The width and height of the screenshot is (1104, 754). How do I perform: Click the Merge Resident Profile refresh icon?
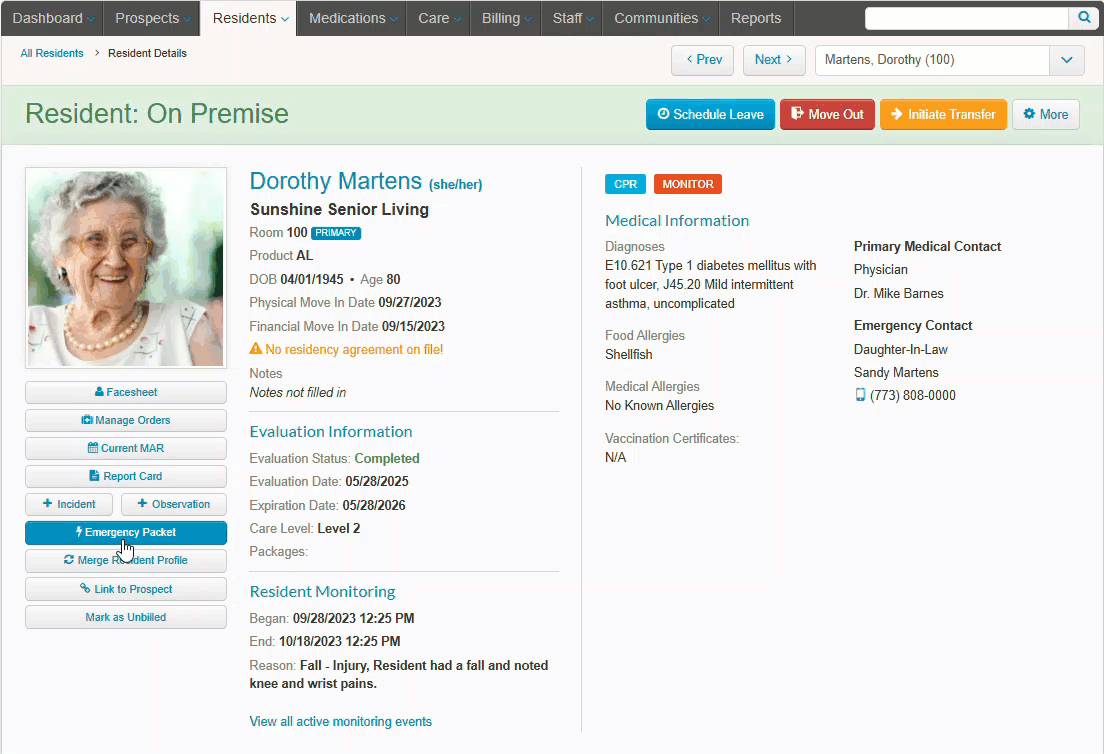[69, 560]
